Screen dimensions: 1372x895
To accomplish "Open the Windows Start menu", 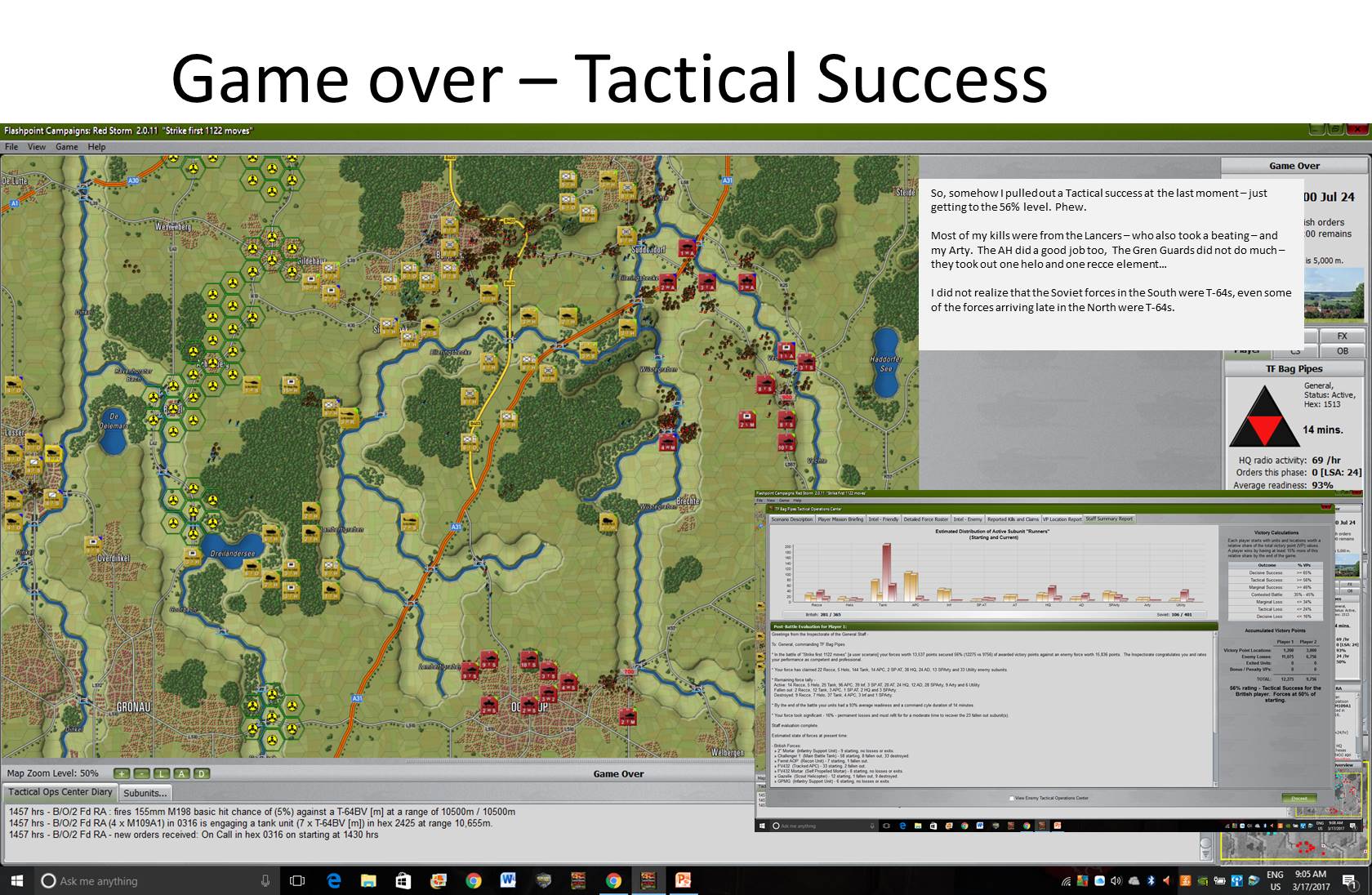I will 16,880.
